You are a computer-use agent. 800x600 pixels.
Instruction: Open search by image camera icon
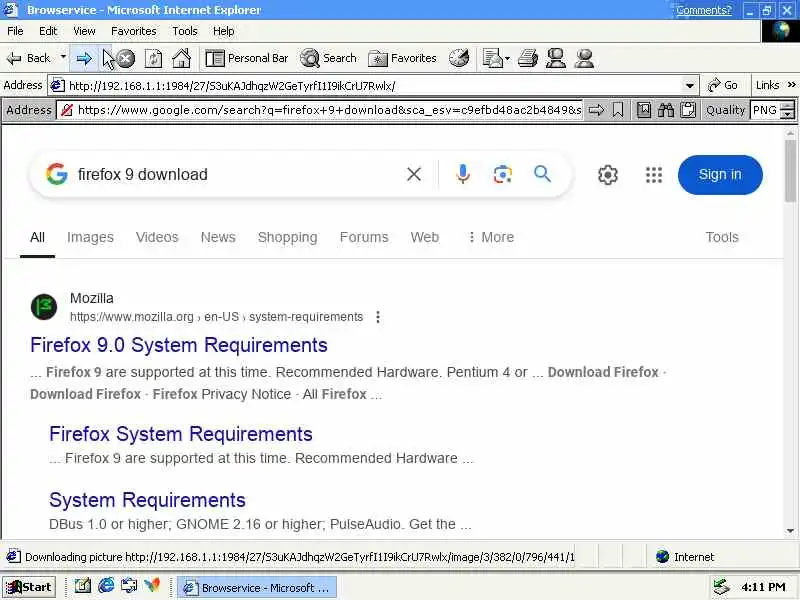[503, 174]
